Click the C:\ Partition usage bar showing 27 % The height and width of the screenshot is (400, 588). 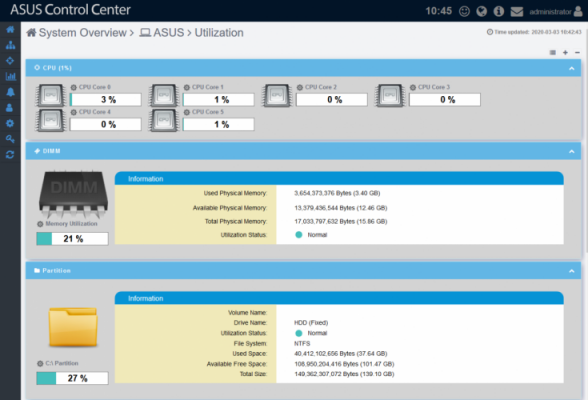72,378
